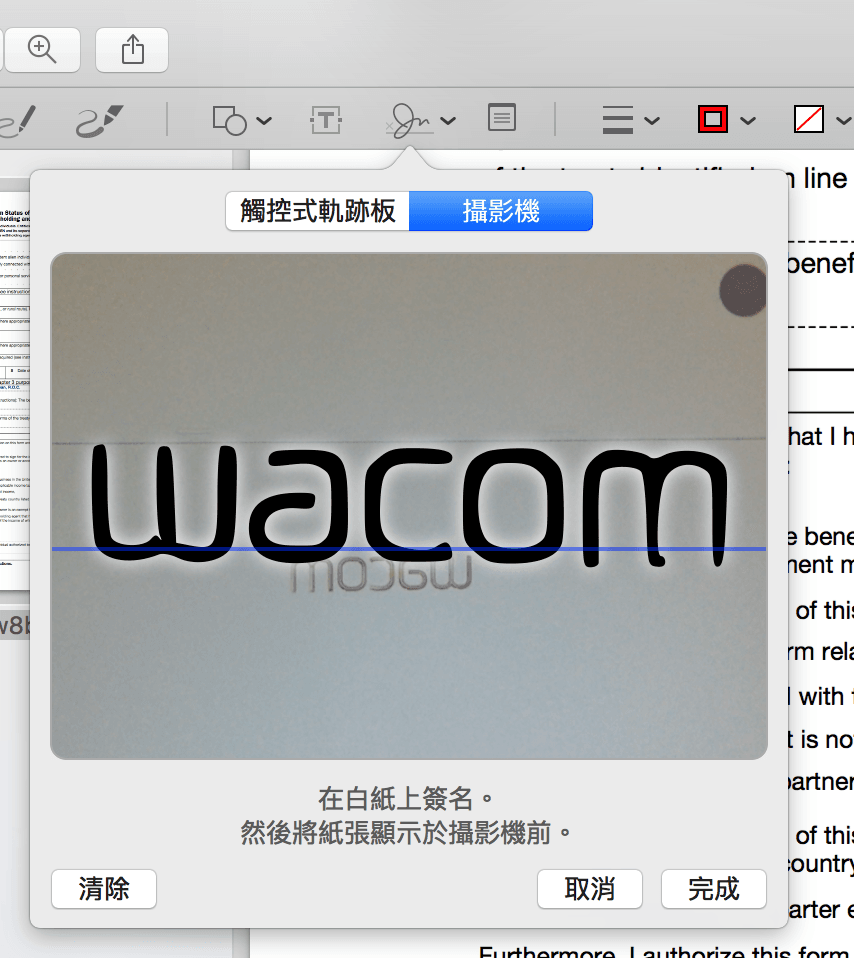Confirm signature with 完成 button
The image size is (854, 958).
pos(713,889)
